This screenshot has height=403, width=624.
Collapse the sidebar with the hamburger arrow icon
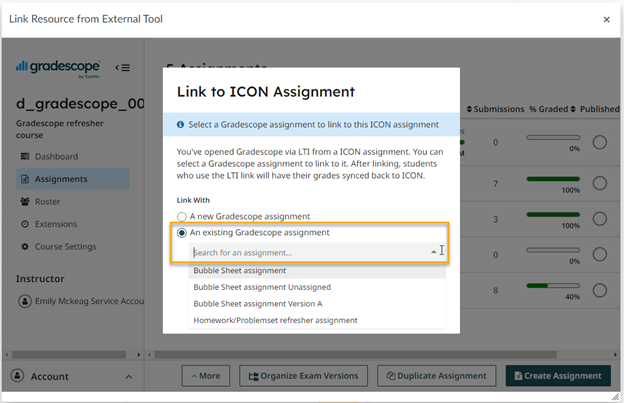pos(123,68)
